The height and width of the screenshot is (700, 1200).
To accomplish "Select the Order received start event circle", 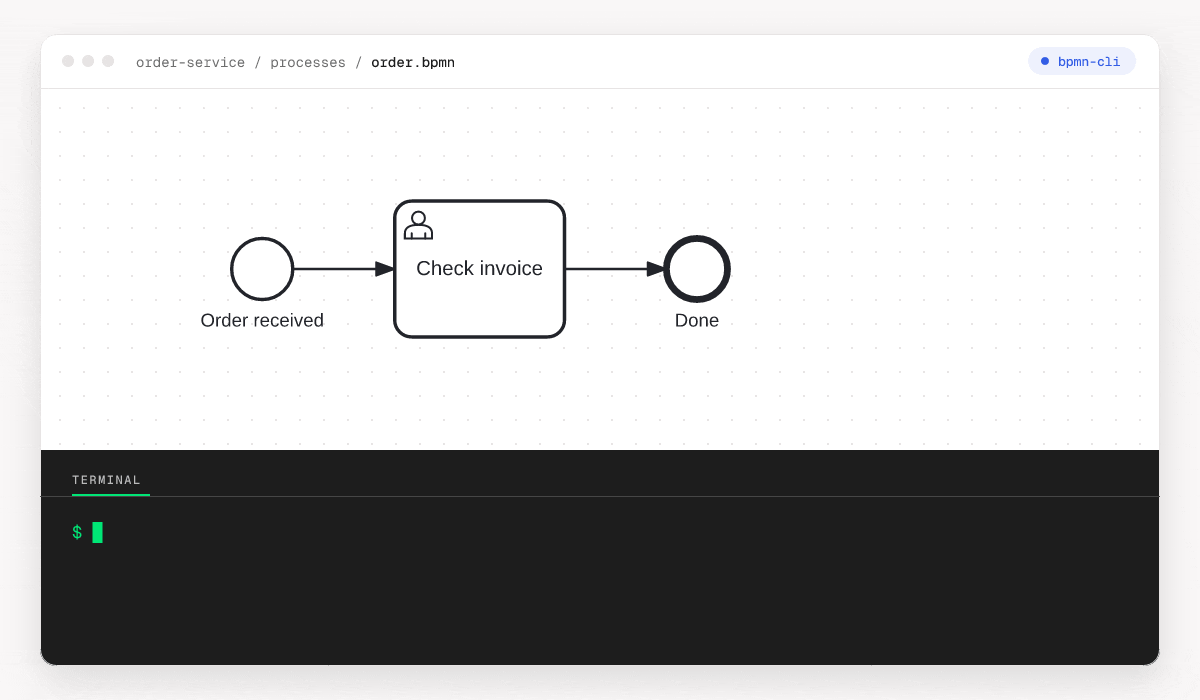I will [262, 269].
